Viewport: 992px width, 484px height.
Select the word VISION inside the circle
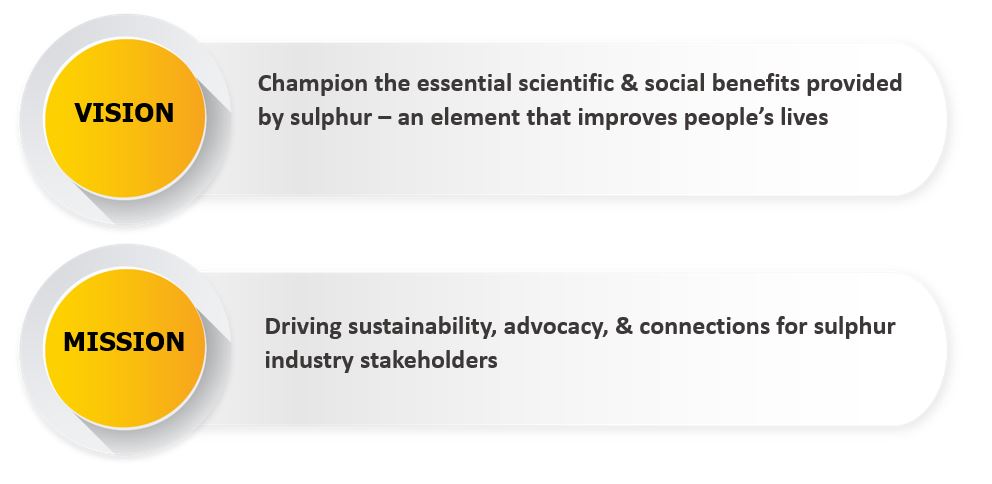click(124, 113)
